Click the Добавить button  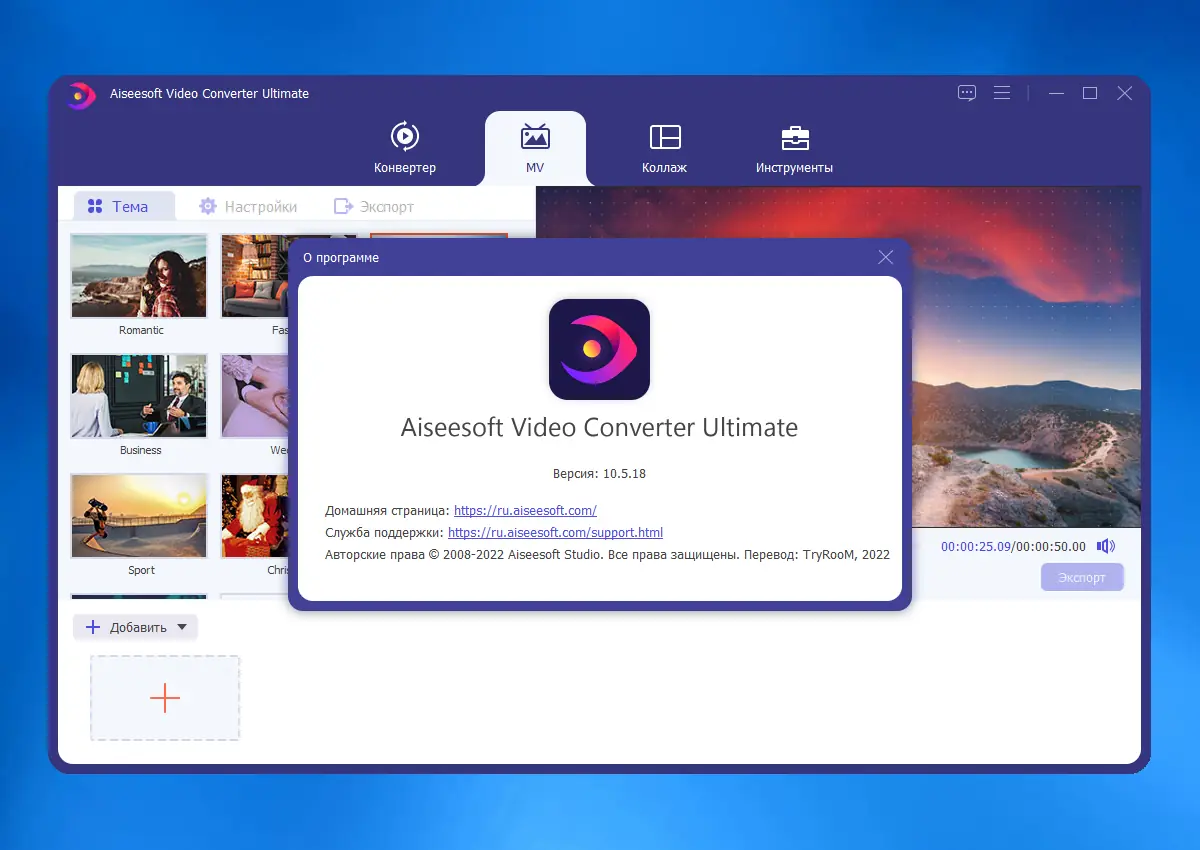pos(135,627)
